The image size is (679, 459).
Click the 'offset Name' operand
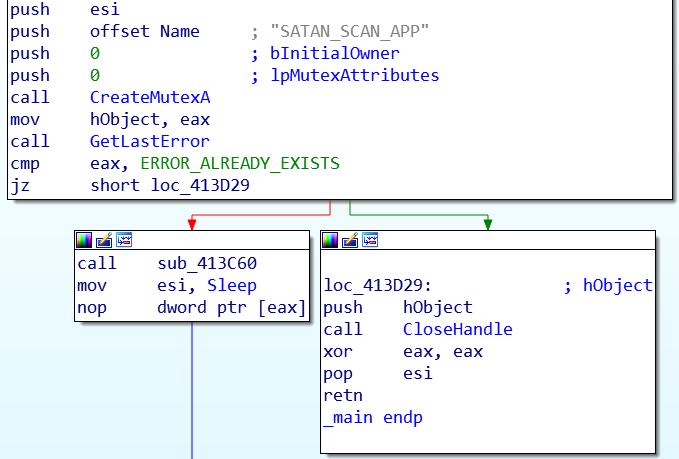pos(144,32)
